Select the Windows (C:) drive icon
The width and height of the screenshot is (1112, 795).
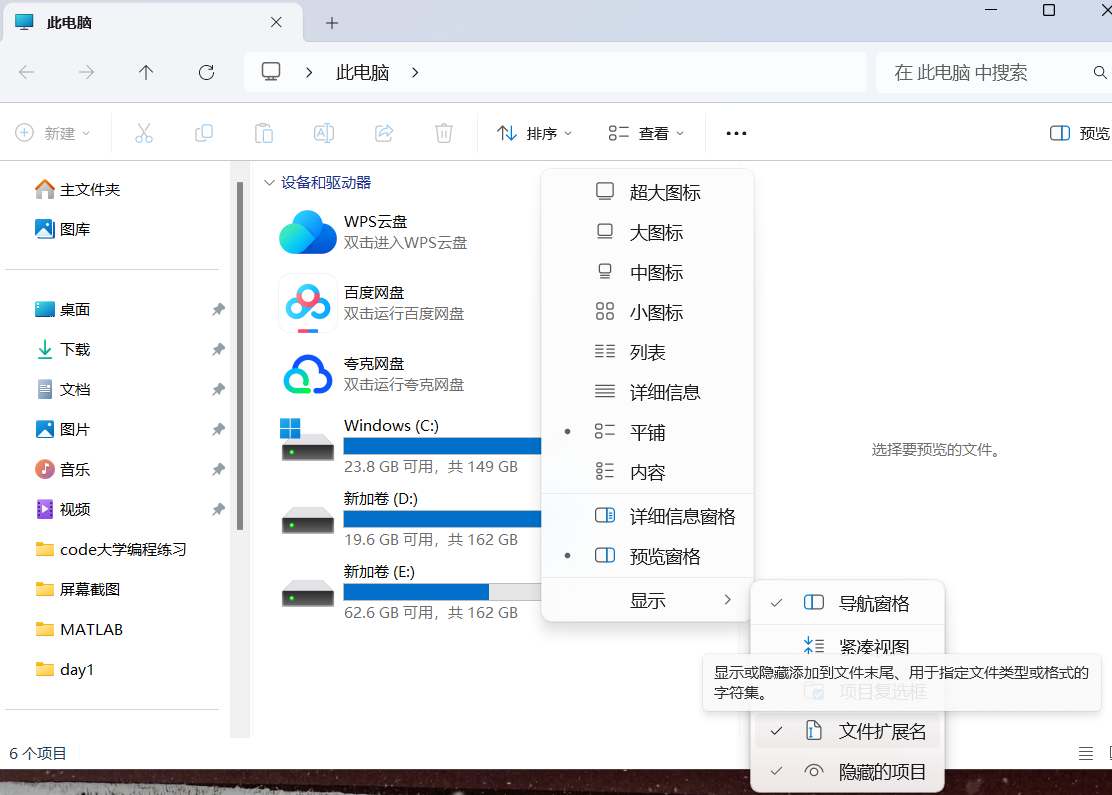coord(308,440)
